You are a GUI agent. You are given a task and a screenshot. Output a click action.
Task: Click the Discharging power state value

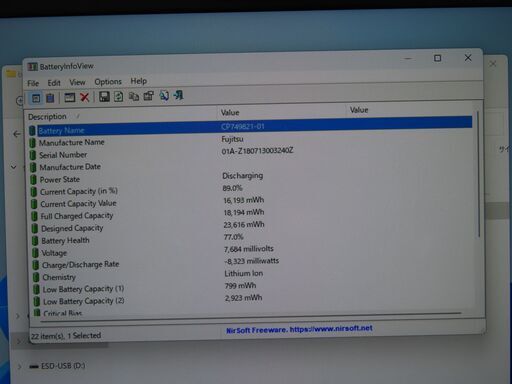tap(242, 176)
